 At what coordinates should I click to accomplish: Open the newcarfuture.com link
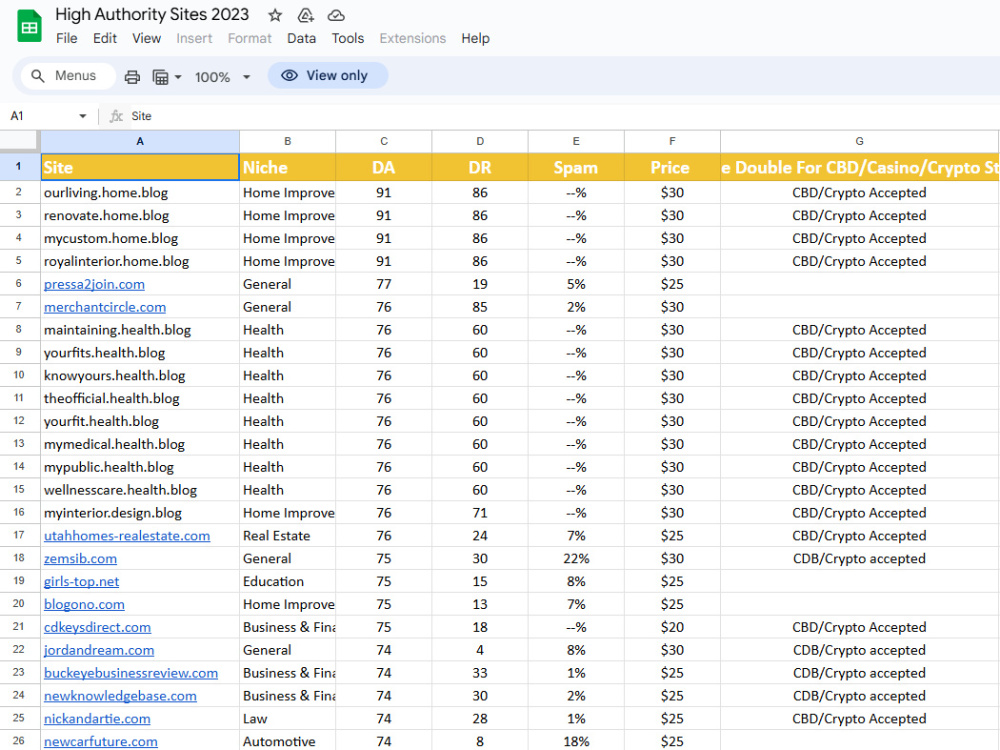[101, 742]
